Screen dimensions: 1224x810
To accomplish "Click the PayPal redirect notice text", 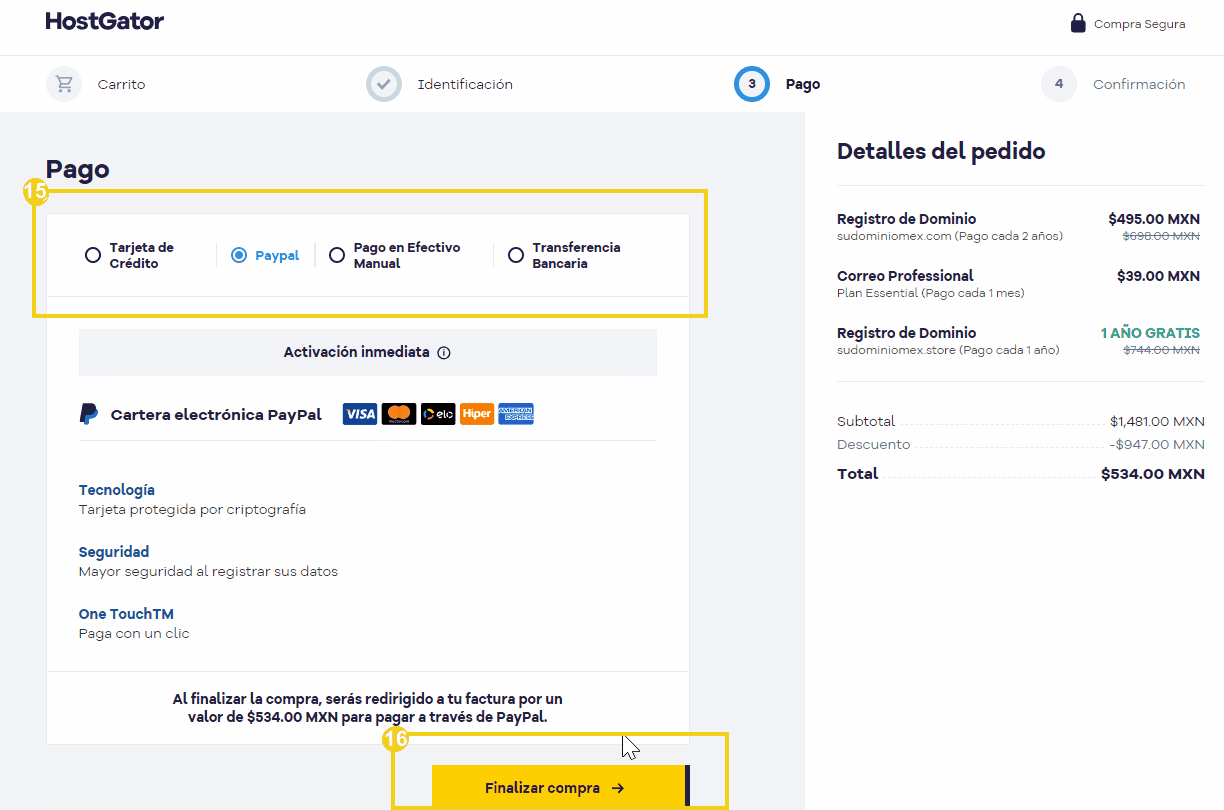I will pos(368,708).
